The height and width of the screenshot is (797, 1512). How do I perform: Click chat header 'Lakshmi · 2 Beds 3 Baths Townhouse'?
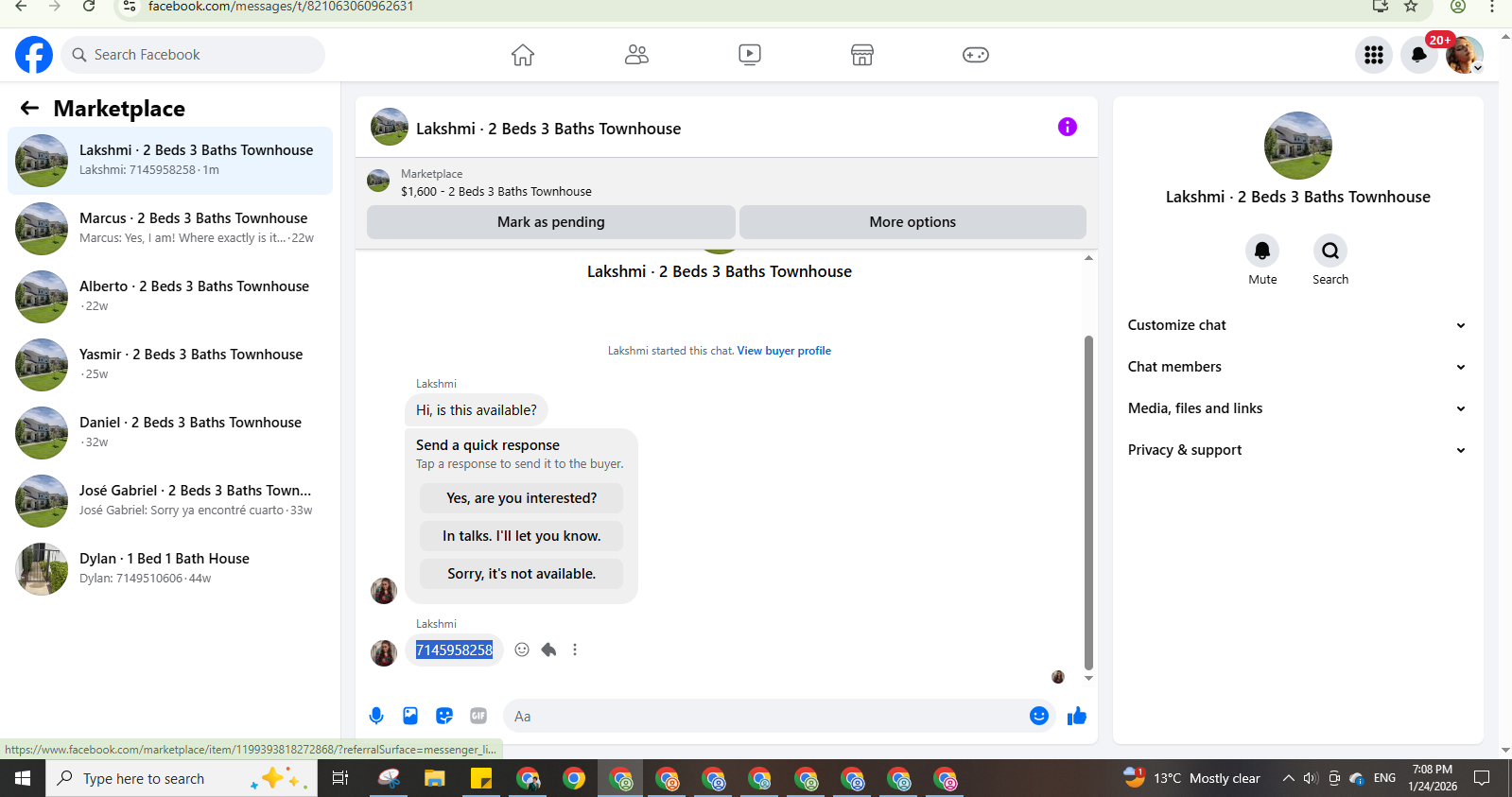pos(548,129)
